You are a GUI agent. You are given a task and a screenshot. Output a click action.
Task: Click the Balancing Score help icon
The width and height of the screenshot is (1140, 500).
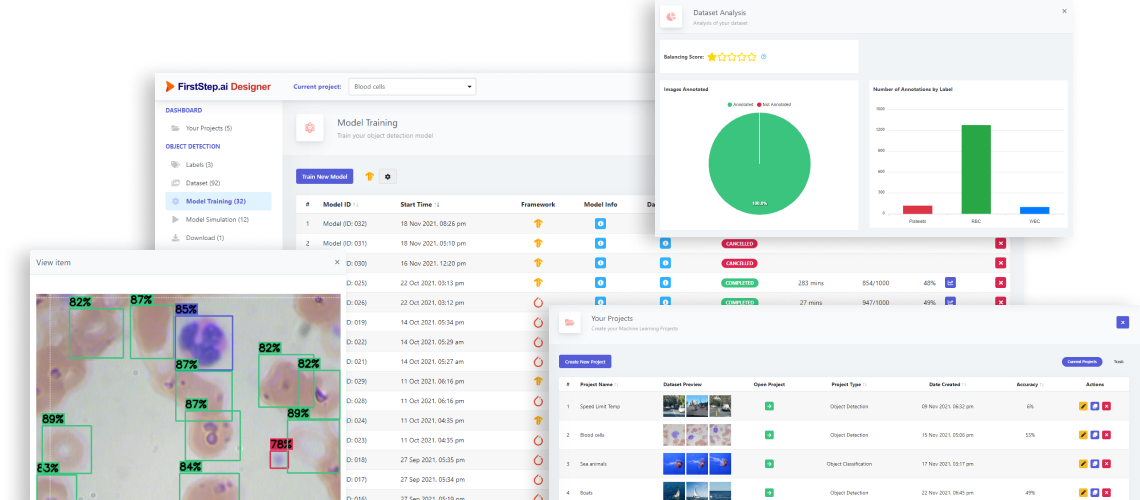(x=763, y=57)
